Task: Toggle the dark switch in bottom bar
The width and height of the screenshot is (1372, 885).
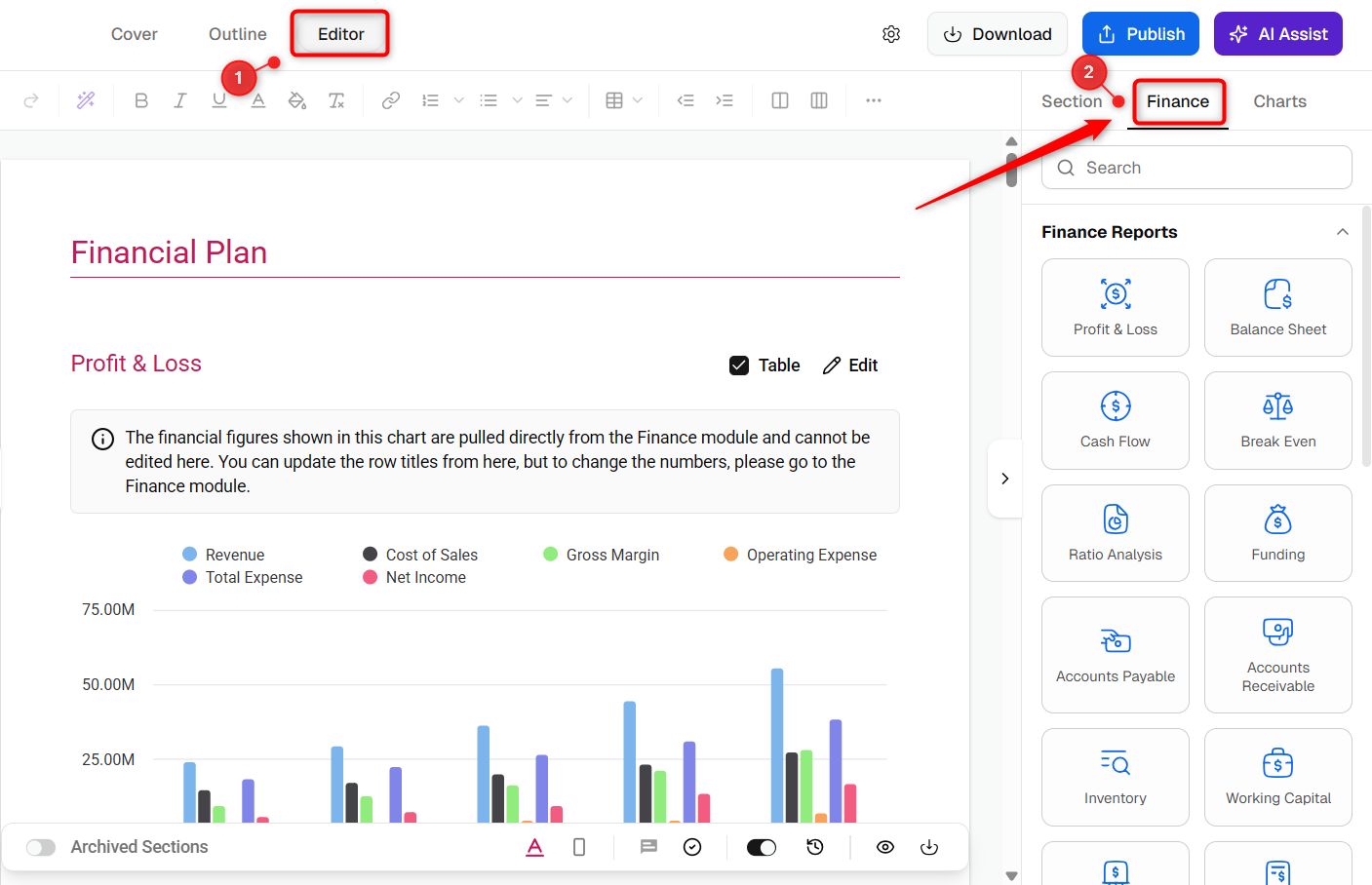Action: tap(762, 847)
